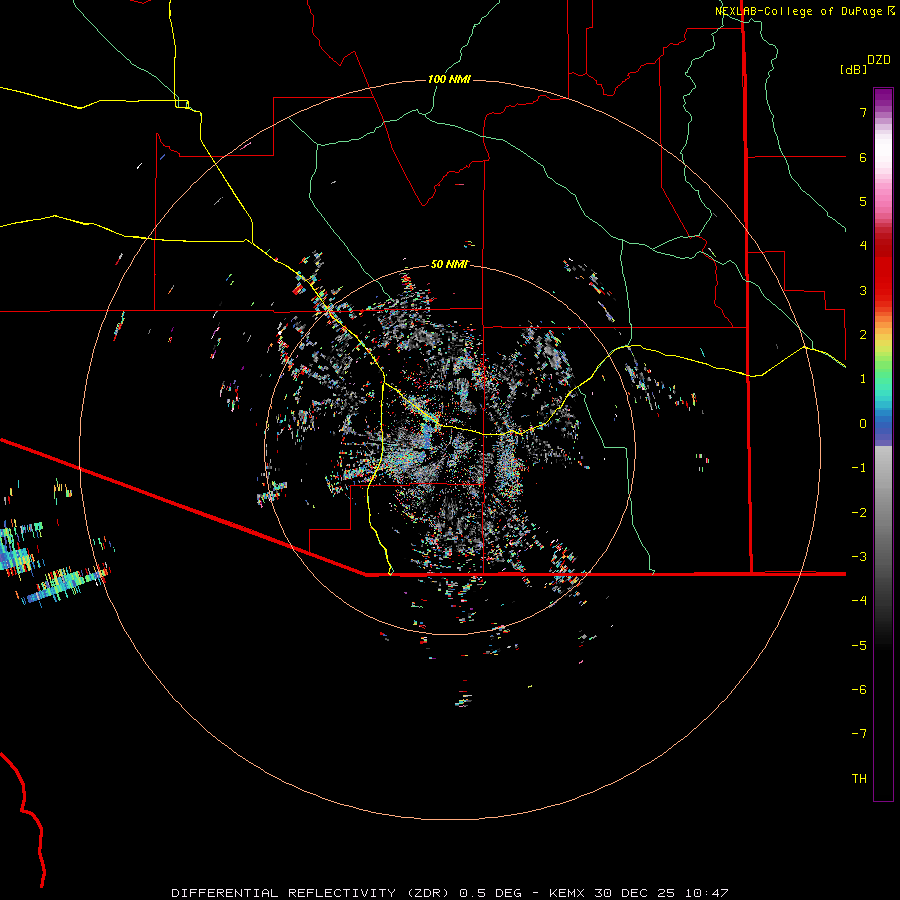Click the TH label on the scale
The width and height of the screenshot is (900, 900).
tap(859, 779)
